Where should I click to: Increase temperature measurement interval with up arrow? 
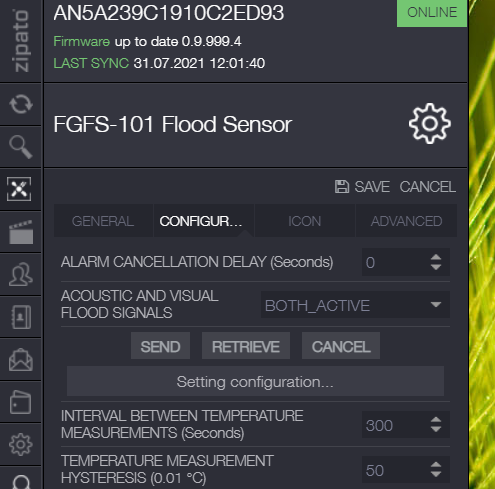click(436, 420)
